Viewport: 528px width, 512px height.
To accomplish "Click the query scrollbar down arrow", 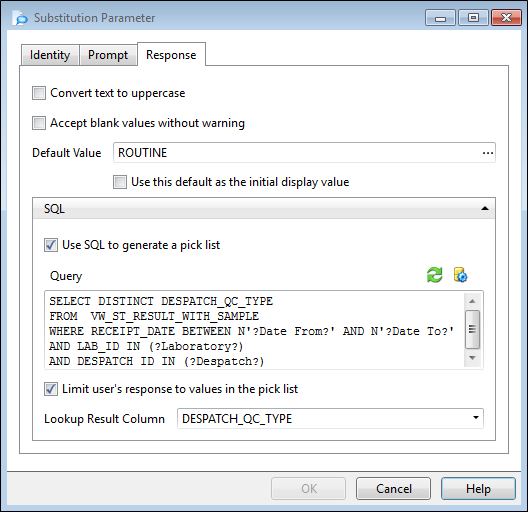I will (x=472, y=358).
